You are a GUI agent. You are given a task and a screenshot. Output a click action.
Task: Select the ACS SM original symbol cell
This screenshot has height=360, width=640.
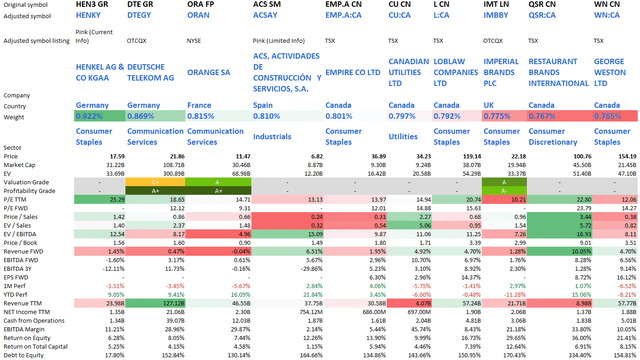coord(267,4)
